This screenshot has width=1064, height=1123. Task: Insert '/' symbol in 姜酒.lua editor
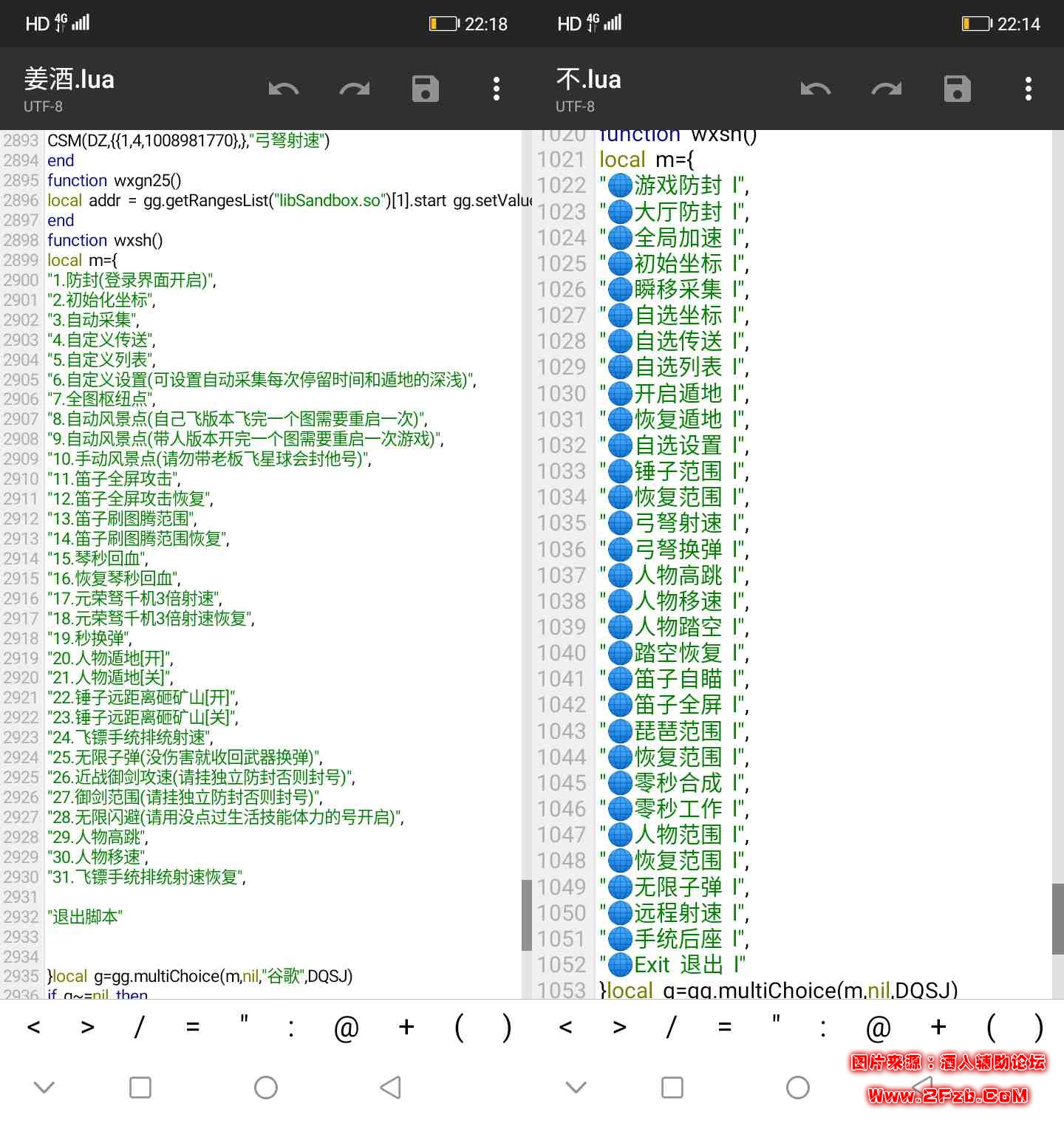(139, 1026)
